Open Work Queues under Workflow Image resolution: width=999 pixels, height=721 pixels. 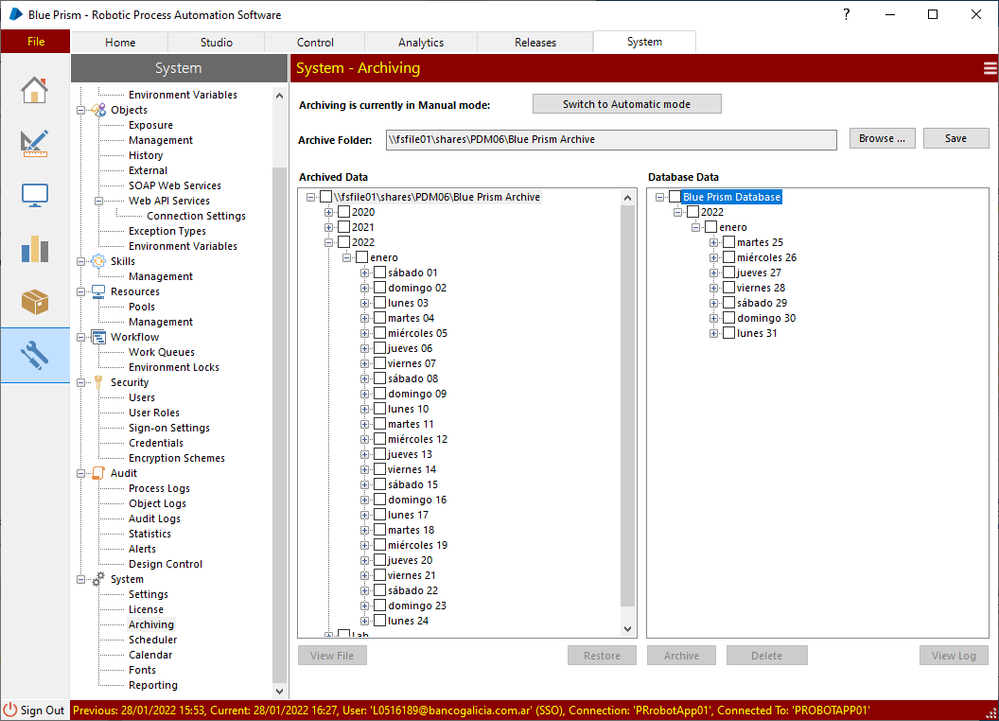[162, 352]
